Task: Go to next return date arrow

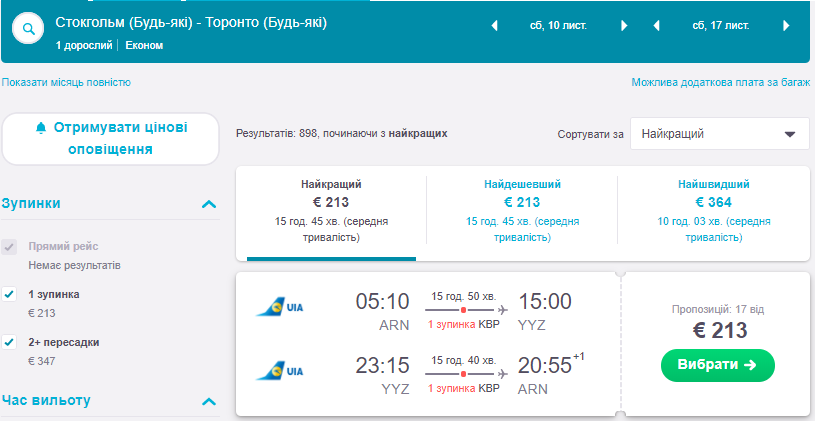Action: (786, 26)
